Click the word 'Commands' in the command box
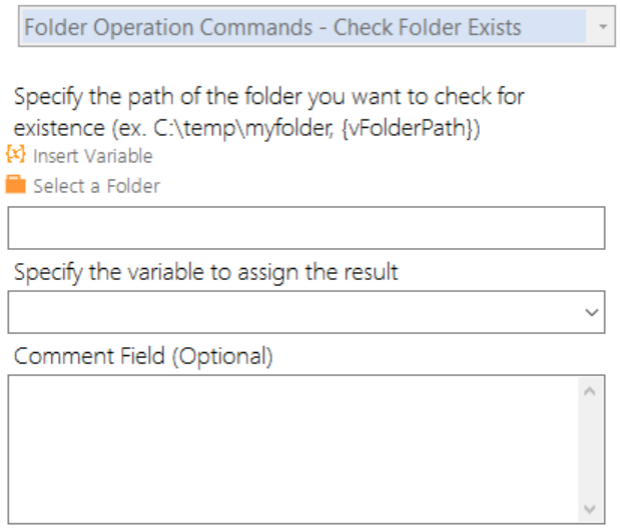 255,27
